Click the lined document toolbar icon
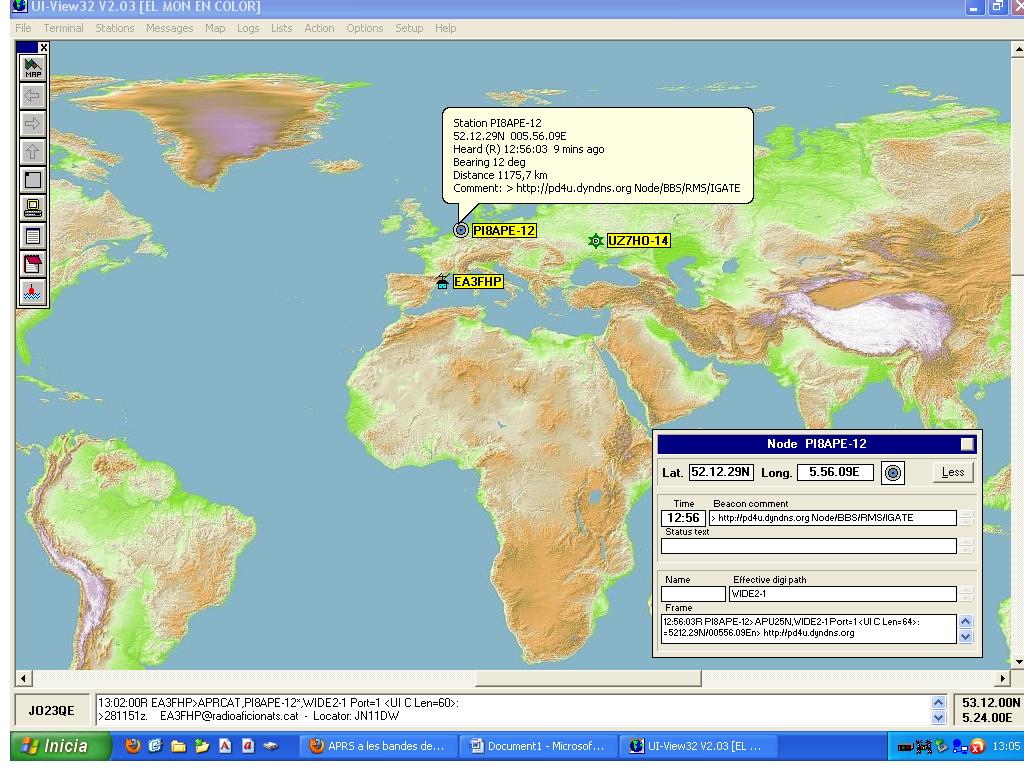This screenshot has height=768, width=1024. (33, 236)
